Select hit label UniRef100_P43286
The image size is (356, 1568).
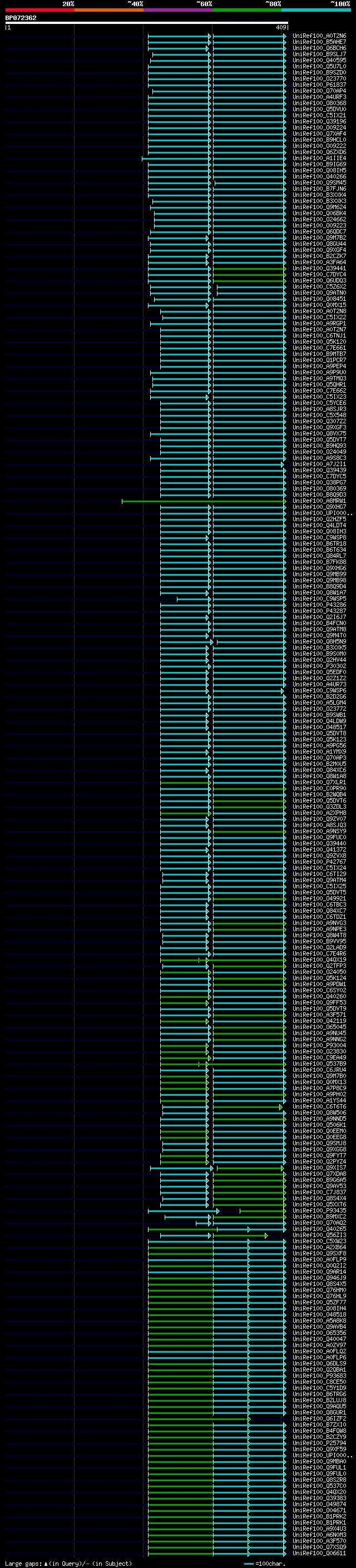(319, 605)
